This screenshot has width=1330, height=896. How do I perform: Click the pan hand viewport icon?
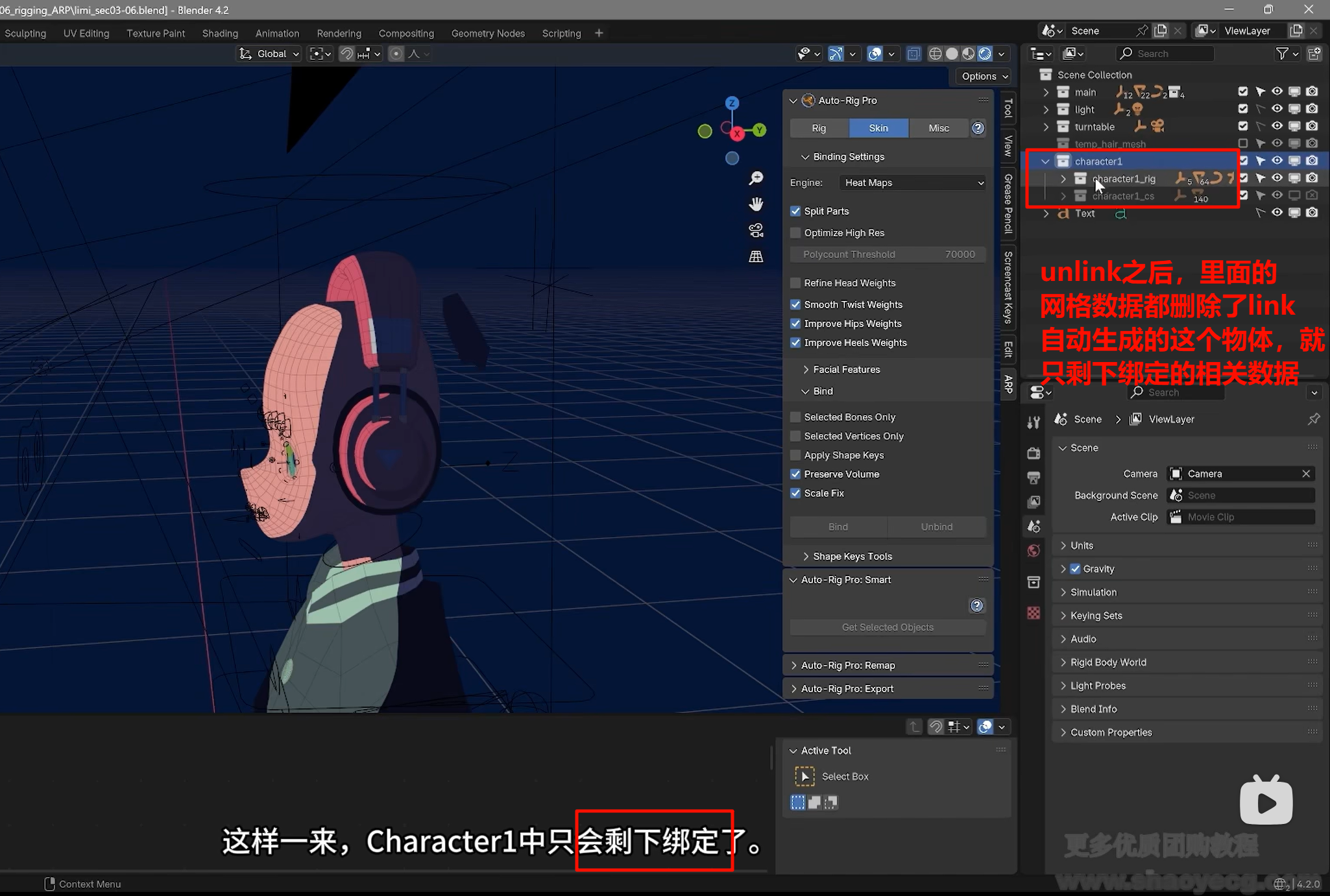click(x=756, y=204)
